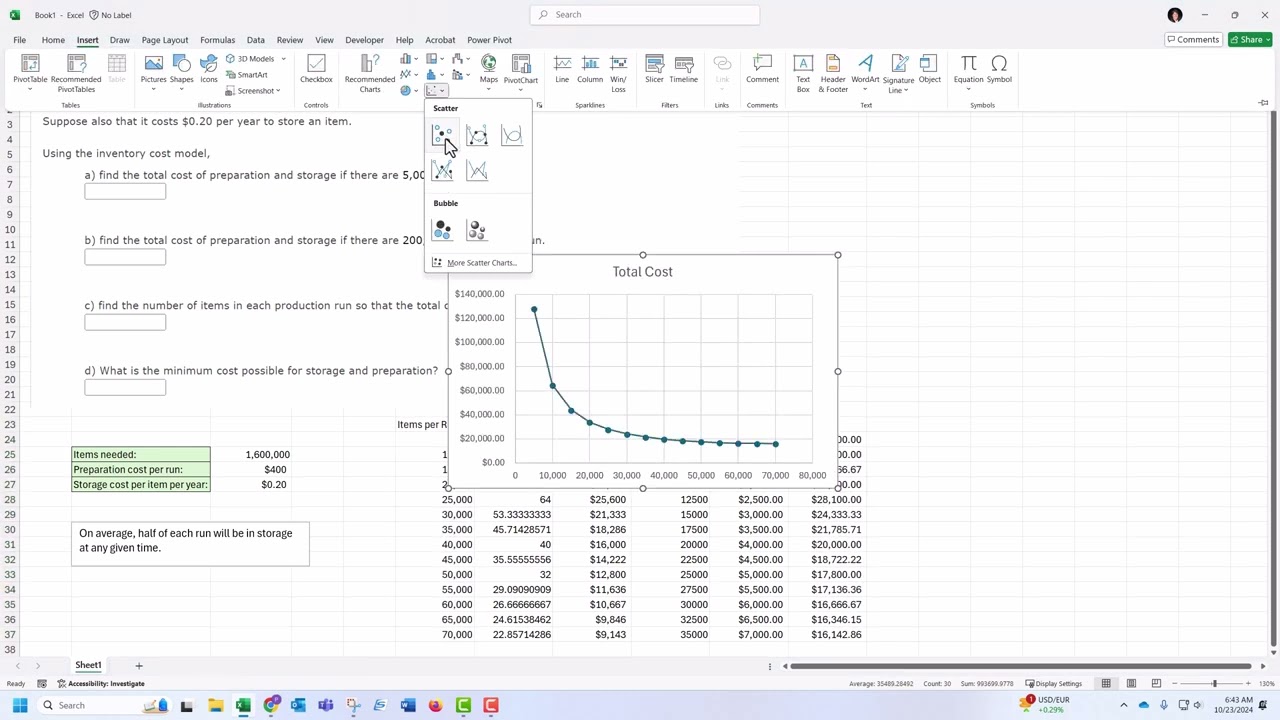Insert a PivotTable
This screenshot has width=1280, height=720.
point(30,72)
